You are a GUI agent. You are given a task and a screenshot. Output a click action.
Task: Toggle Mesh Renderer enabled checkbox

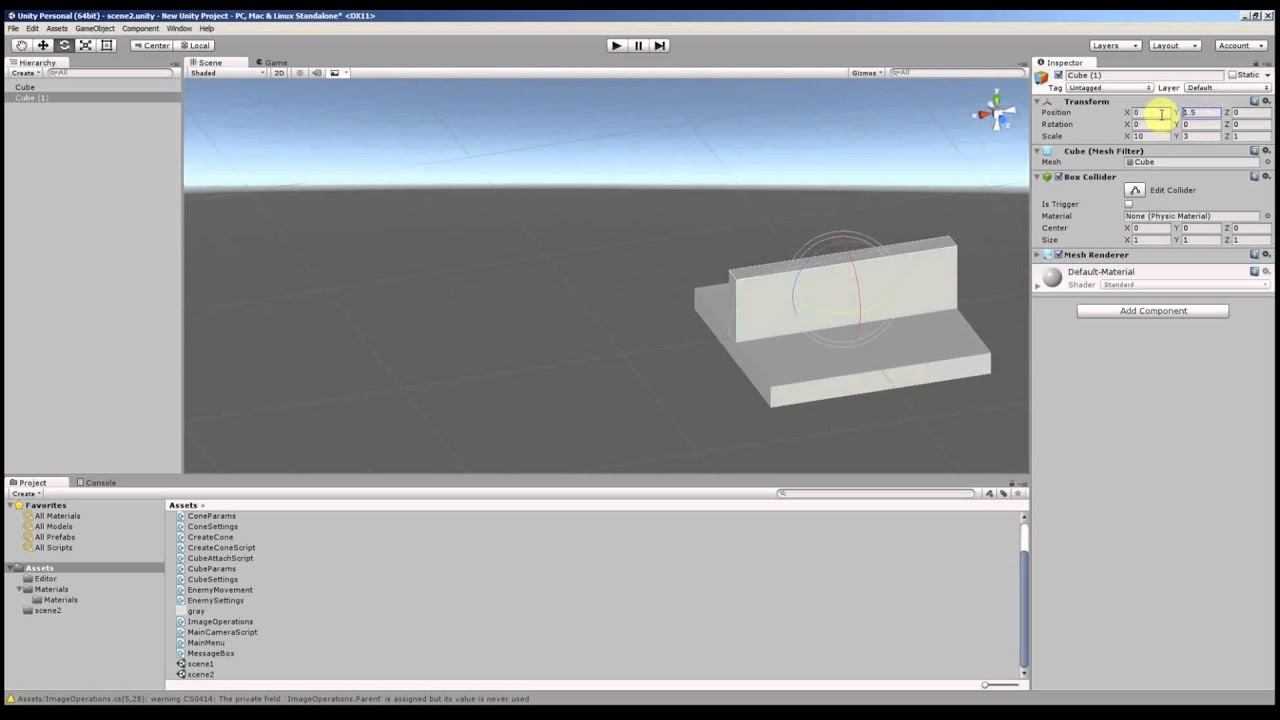click(1058, 255)
